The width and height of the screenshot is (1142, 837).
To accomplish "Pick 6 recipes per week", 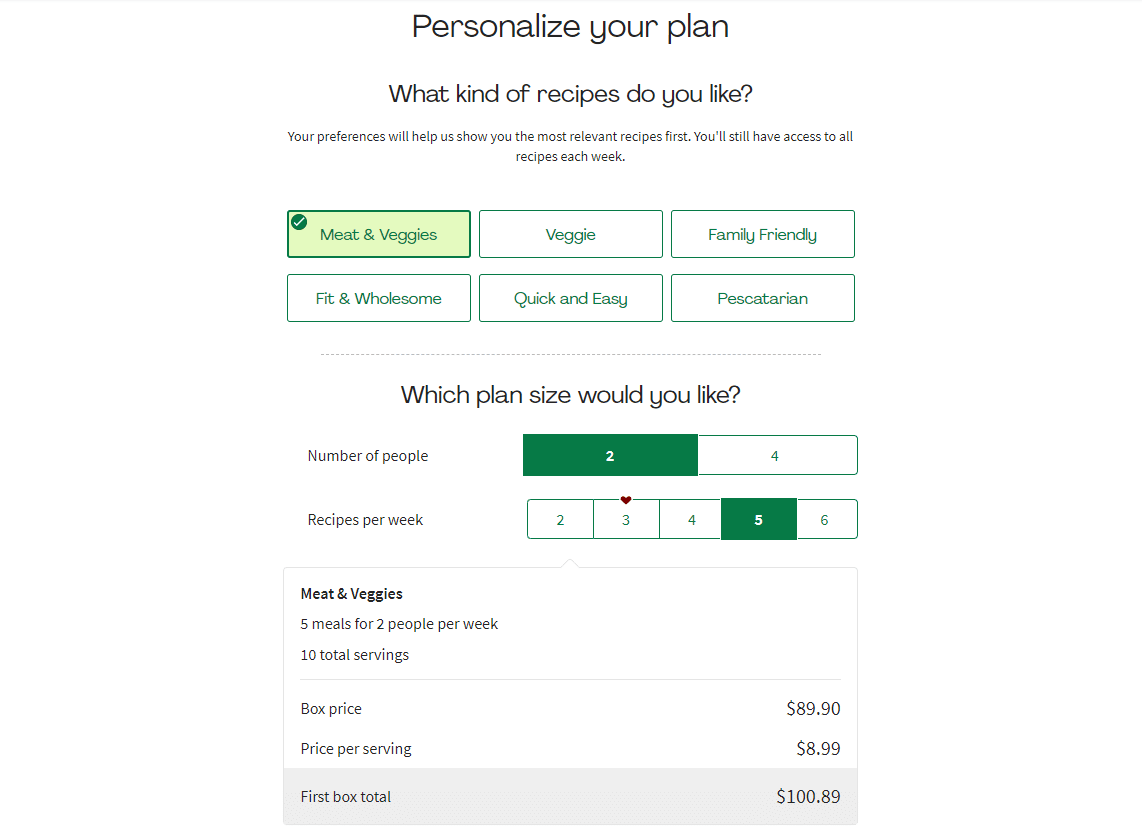I will (825, 520).
